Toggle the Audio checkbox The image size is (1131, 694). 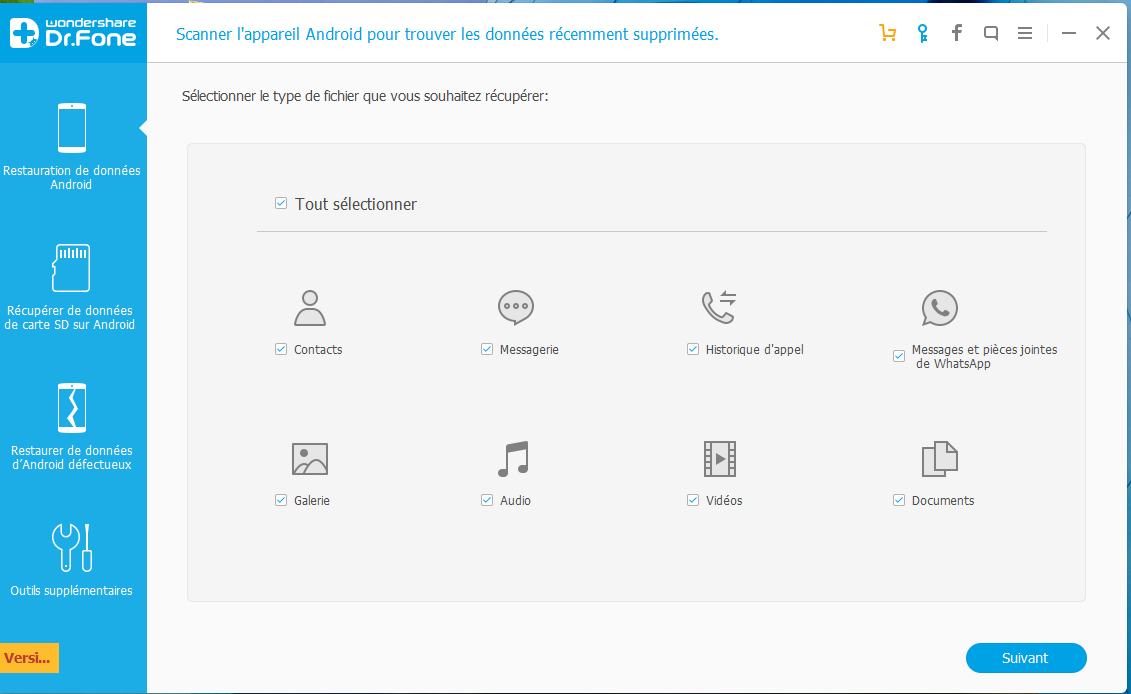click(x=487, y=500)
